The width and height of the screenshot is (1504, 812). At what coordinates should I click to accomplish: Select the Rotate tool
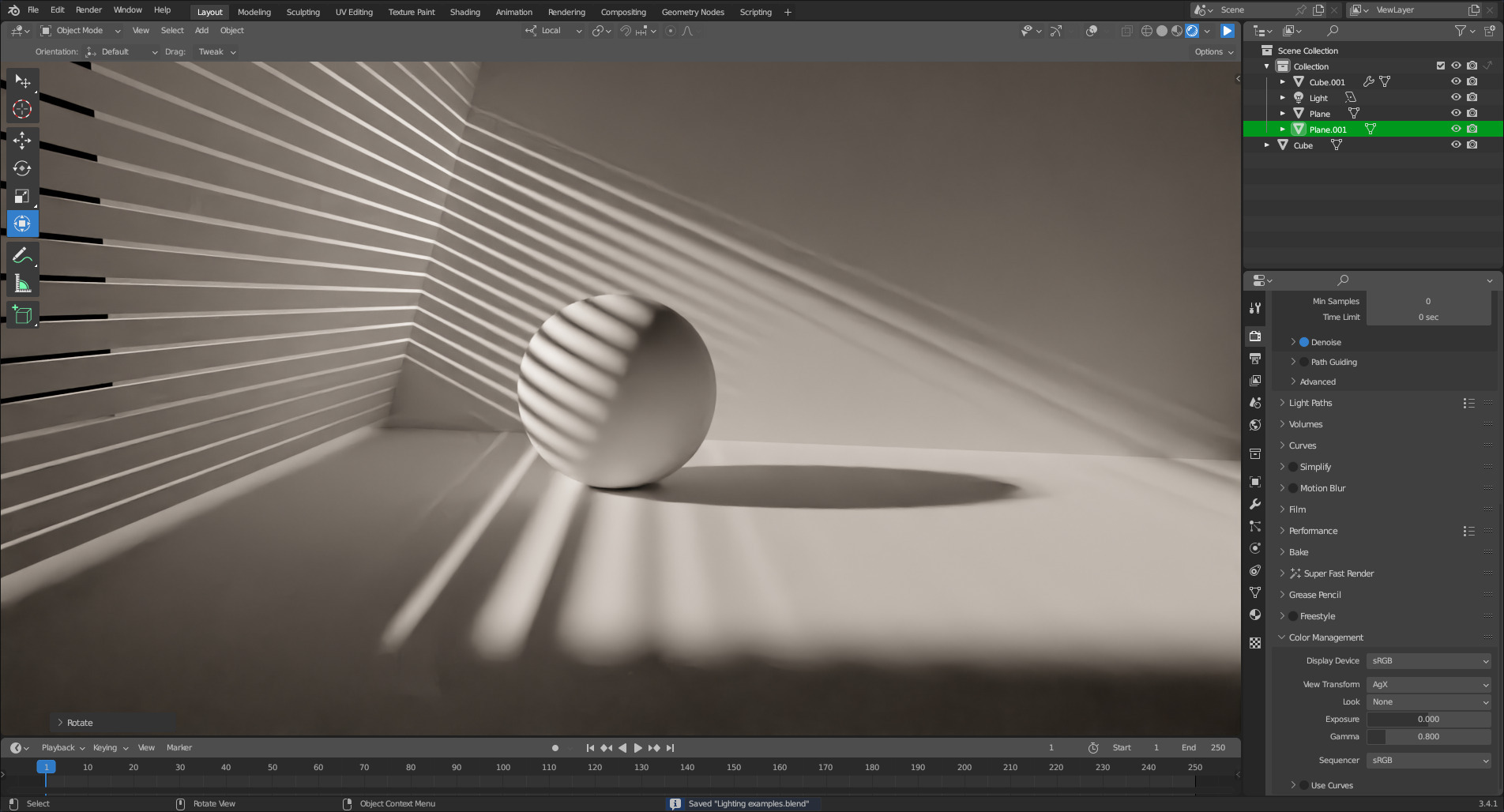coord(22,168)
